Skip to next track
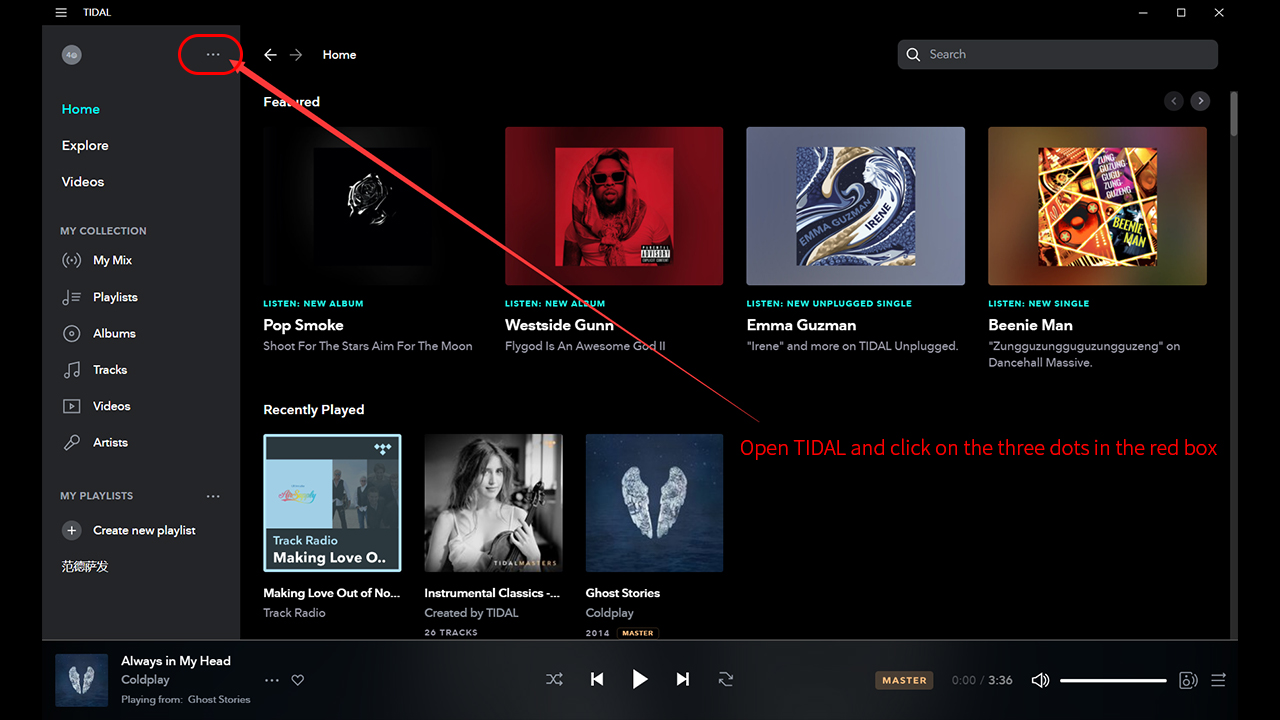1280x720 pixels. [x=683, y=680]
